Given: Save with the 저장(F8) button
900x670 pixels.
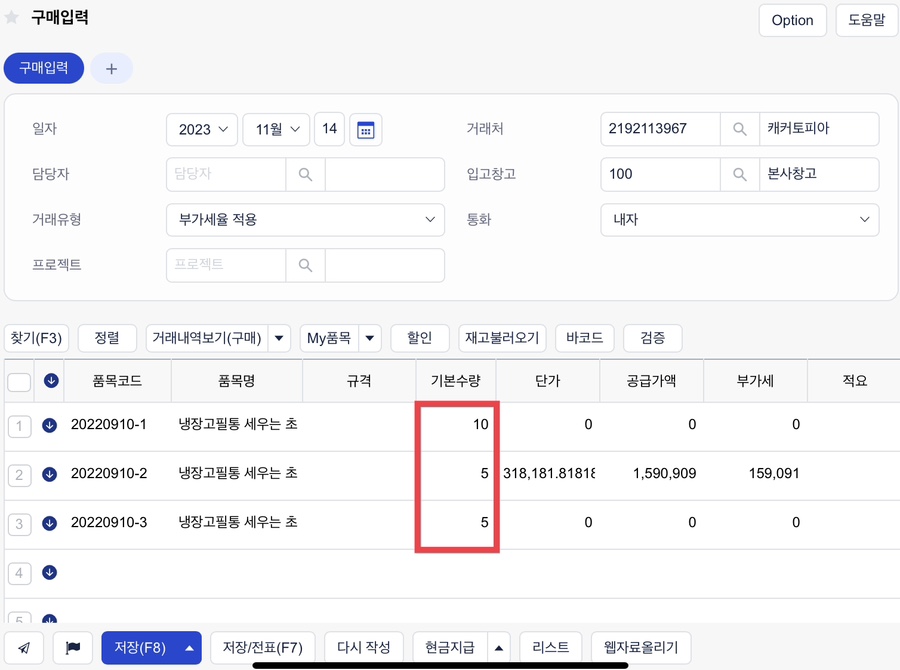Looking at the screenshot, I should 139,648.
